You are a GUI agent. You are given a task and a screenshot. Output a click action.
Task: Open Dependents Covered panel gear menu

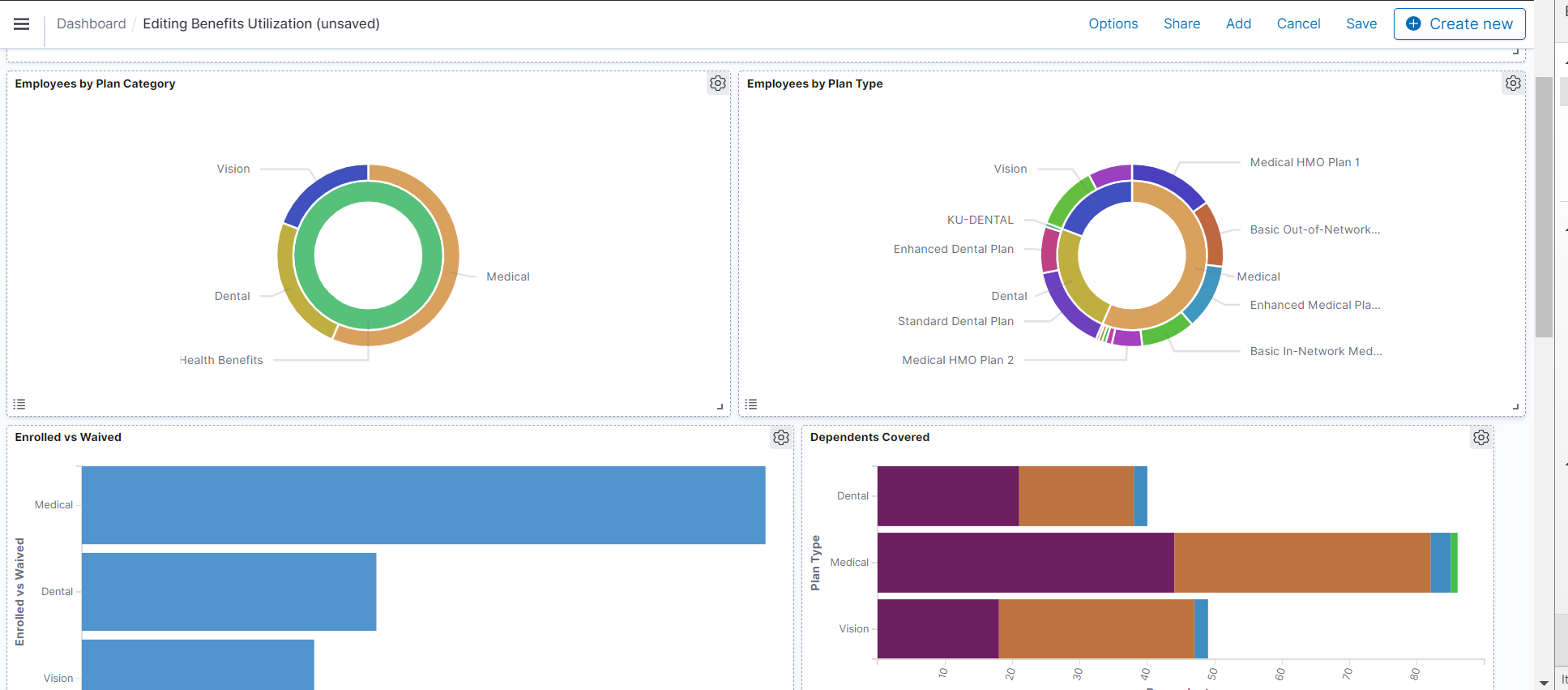coord(1481,438)
